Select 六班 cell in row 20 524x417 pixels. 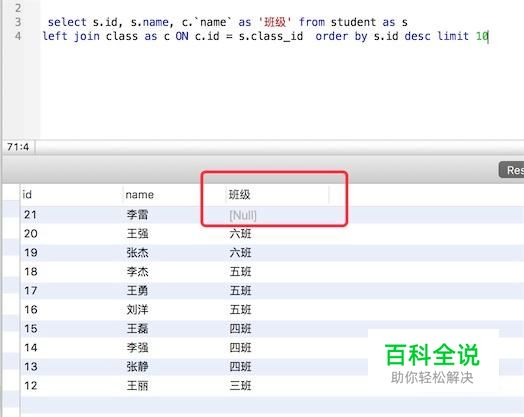click(x=240, y=234)
